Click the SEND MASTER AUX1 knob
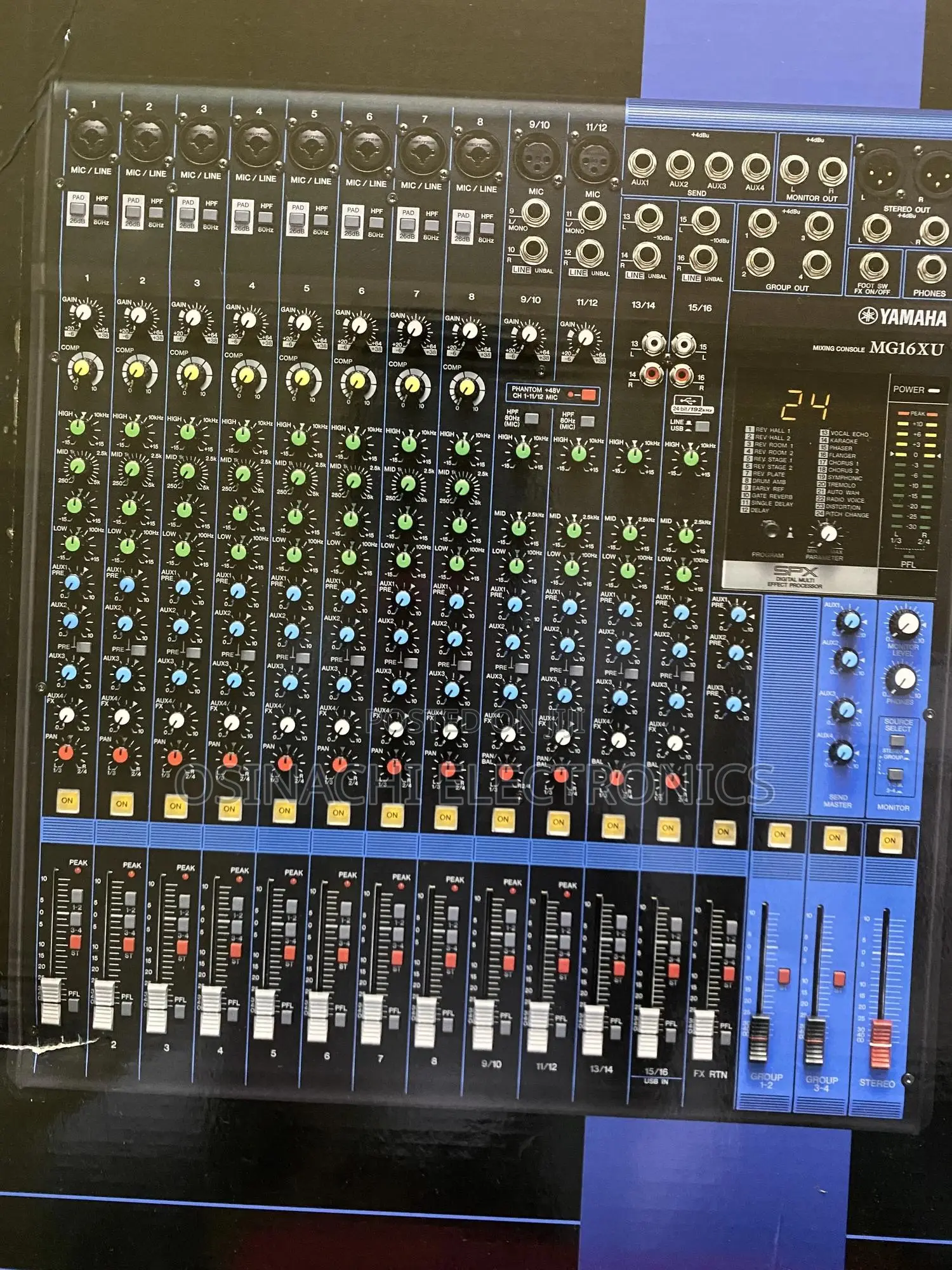 point(850,621)
